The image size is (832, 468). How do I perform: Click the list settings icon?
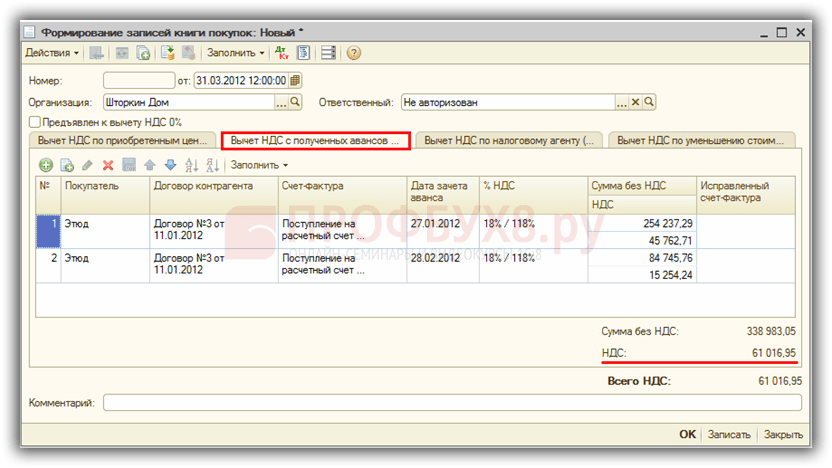328,53
